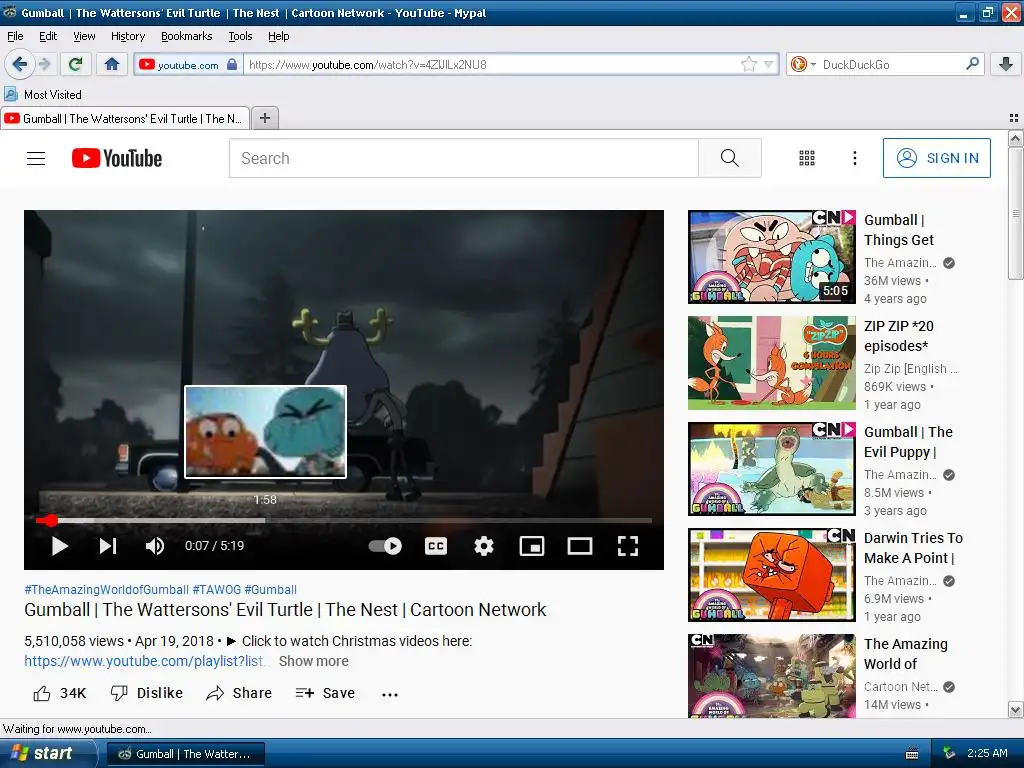Open 'Gumball | Things Get' video thumbnail

pos(771,257)
